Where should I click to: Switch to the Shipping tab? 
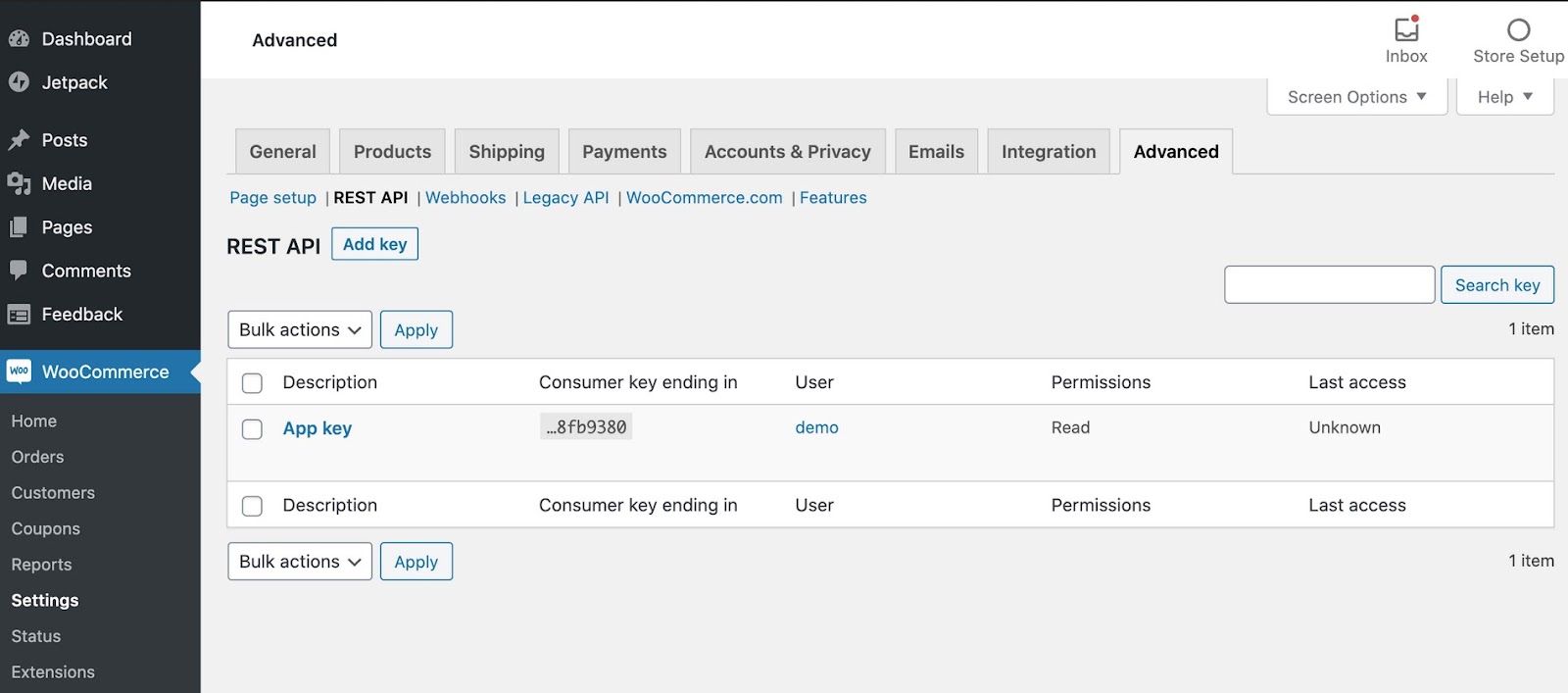(x=507, y=152)
